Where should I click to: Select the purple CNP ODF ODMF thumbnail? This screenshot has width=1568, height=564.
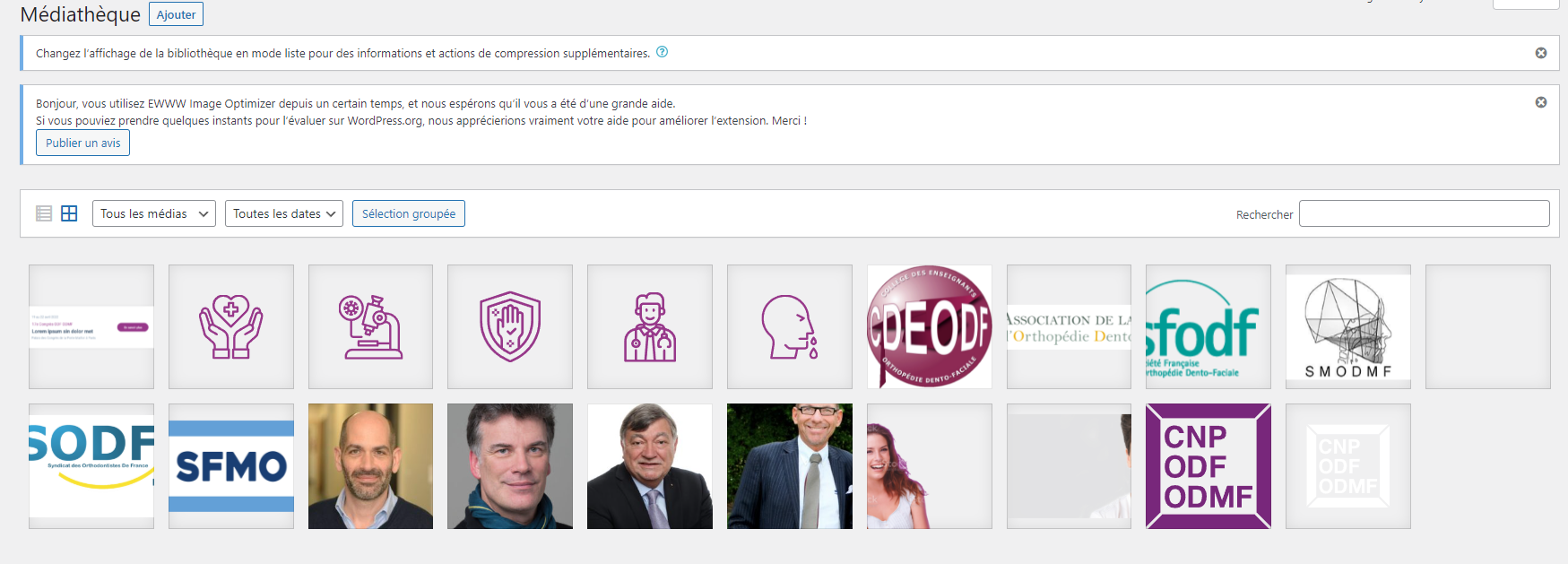[x=1208, y=465]
